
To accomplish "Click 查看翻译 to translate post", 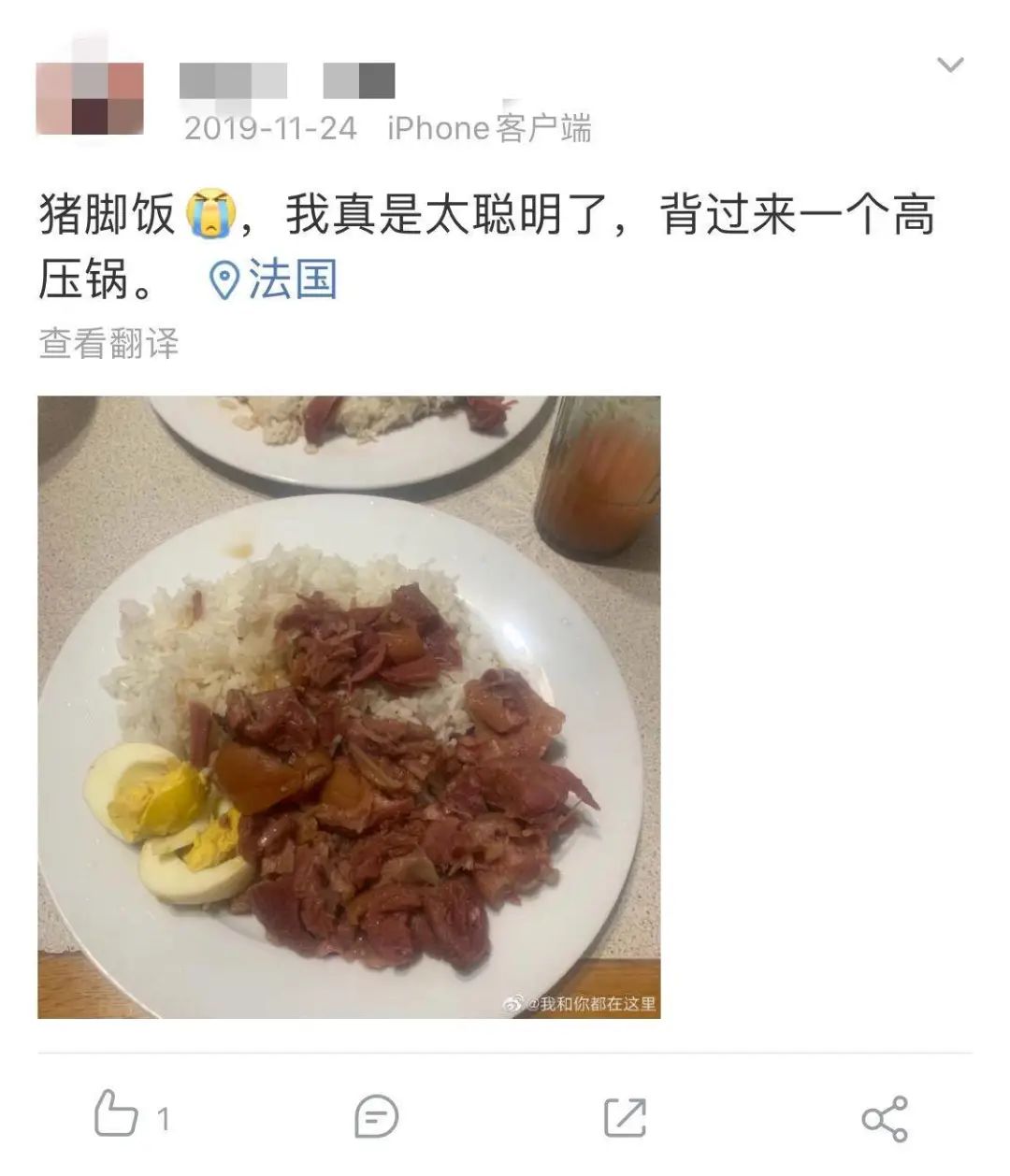I will coord(108,343).
